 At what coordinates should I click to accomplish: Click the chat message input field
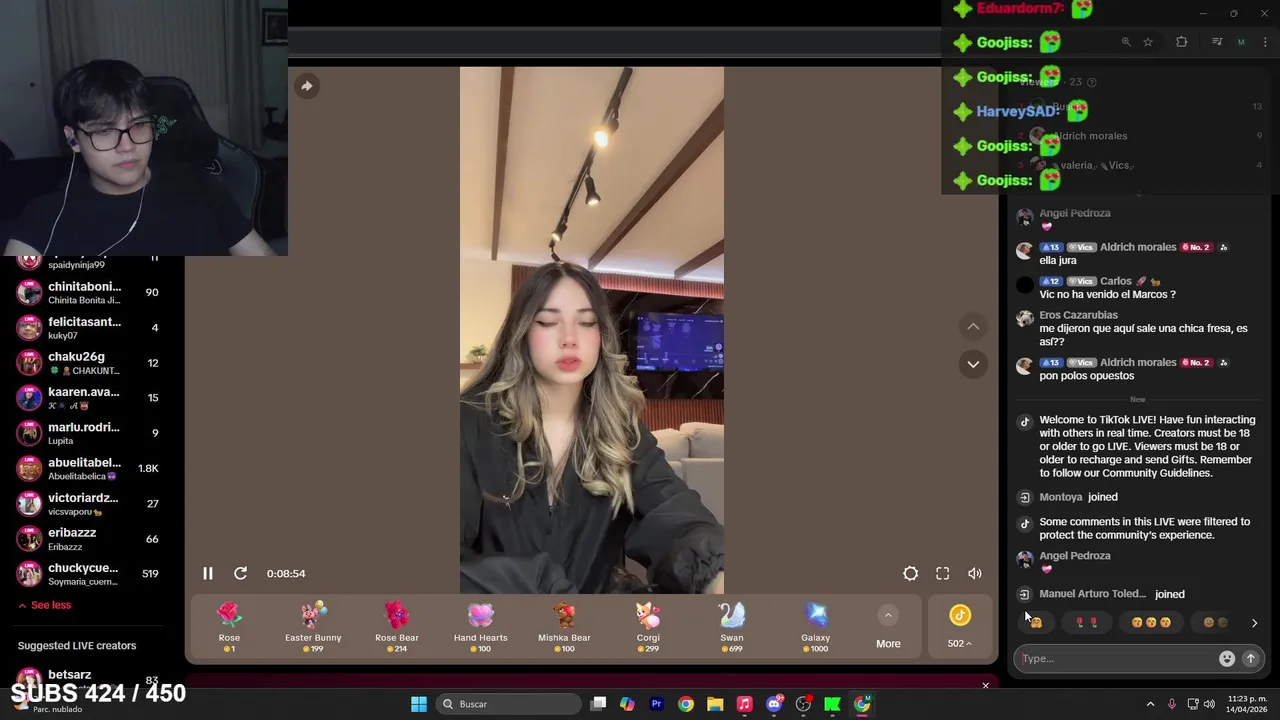click(x=1115, y=659)
